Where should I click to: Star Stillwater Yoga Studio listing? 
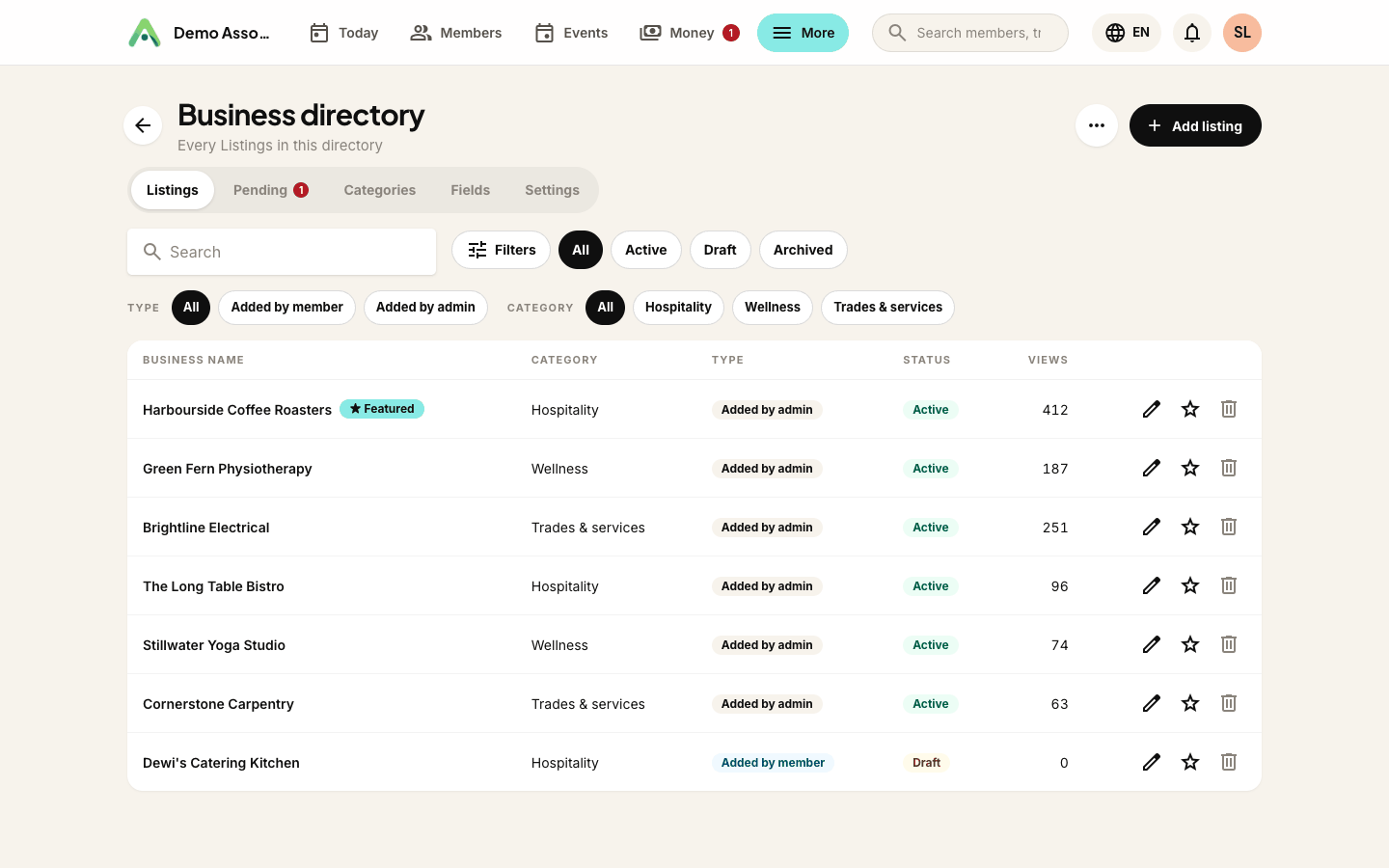[1190, 644]
